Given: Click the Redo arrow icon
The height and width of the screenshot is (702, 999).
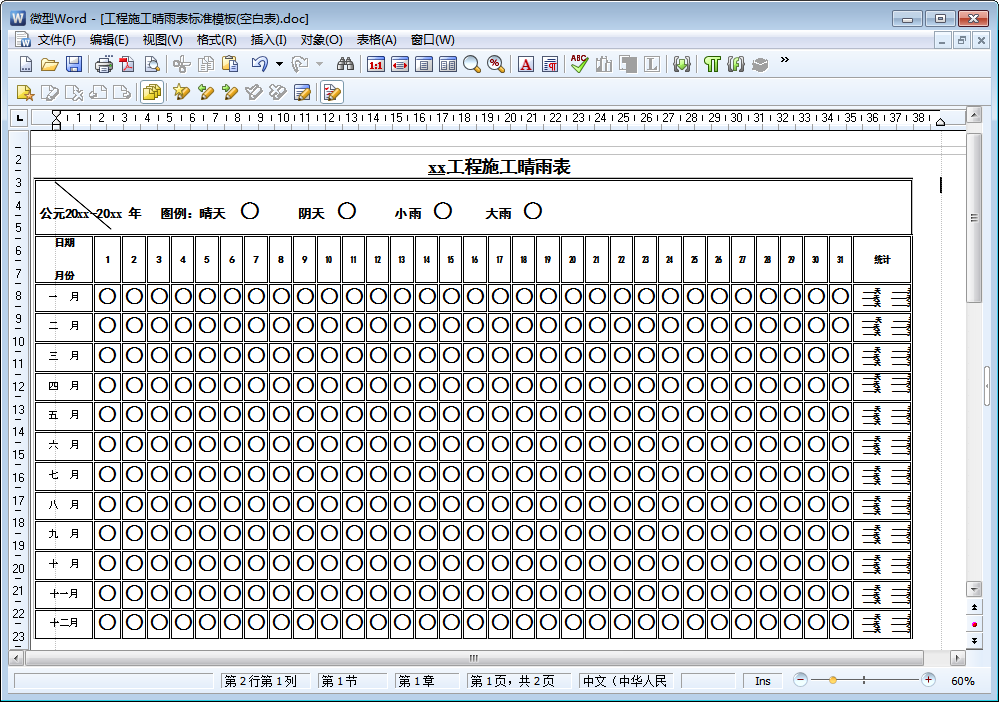Looking at the screenshot, I should [x=299, y=64].
